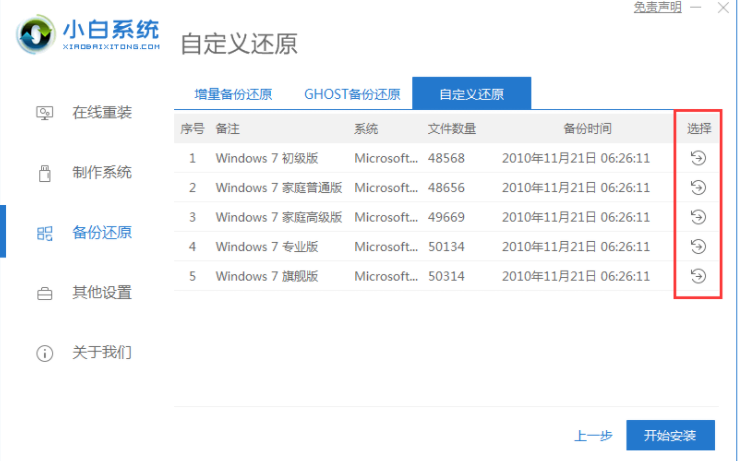
Task: Click the restore icon for Windows 7 家庭高级版
Action: pyautogui.click(x=698, y=217)
